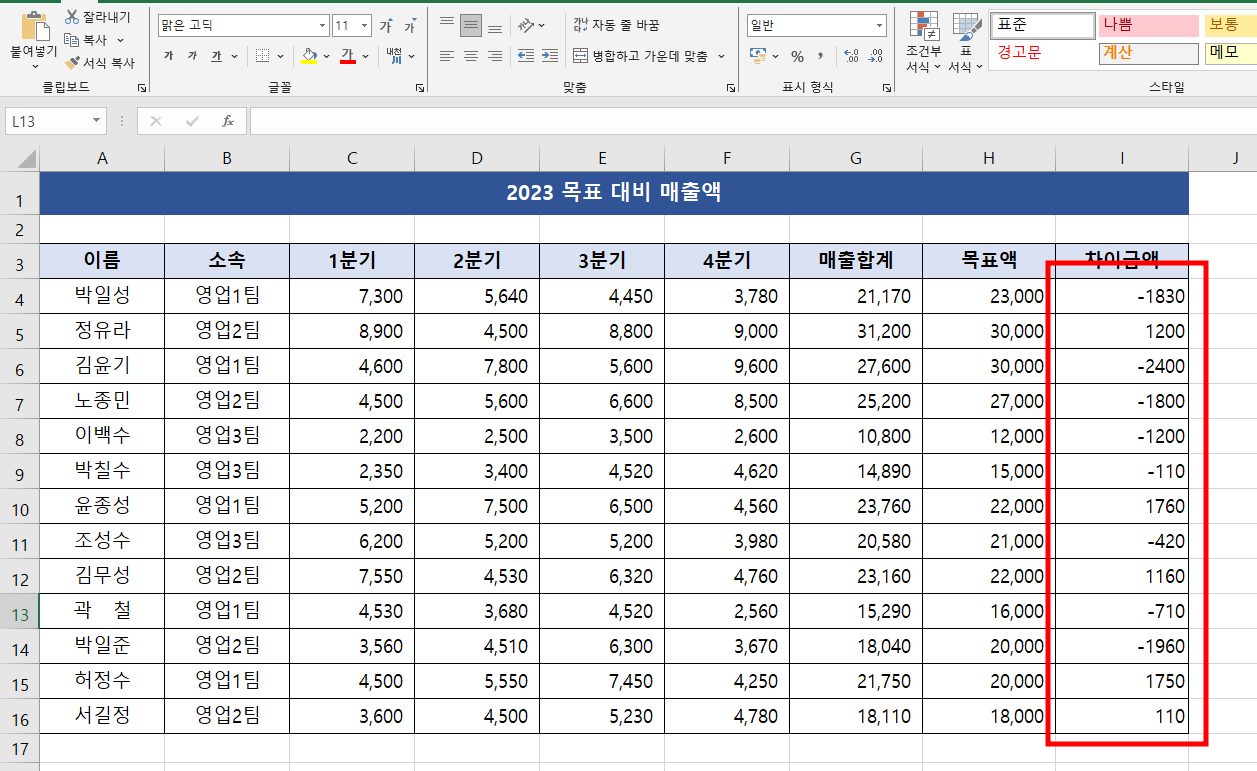
Task: Expand the Copy options arrow
Action: click(x=121, y=40)
